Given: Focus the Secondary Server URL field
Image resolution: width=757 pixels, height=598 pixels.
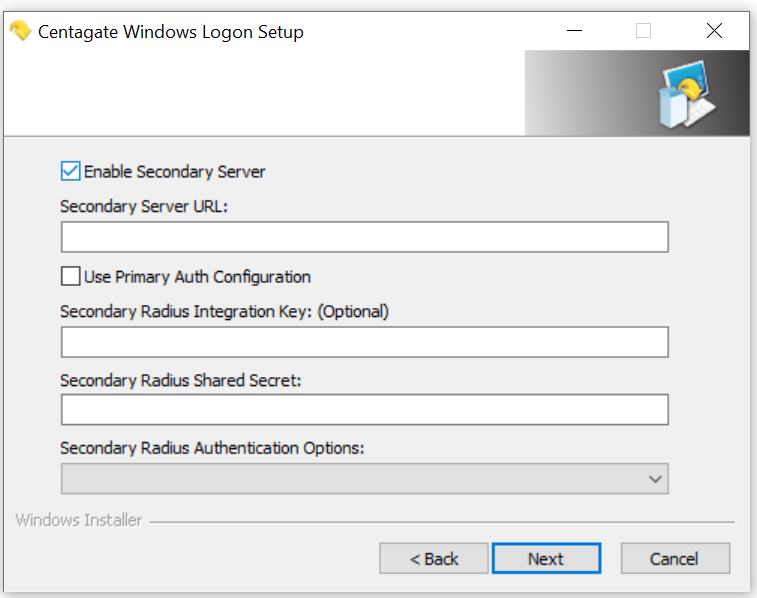Looking at the screenshot, I should pyautogui.click(x=364, y=237).
